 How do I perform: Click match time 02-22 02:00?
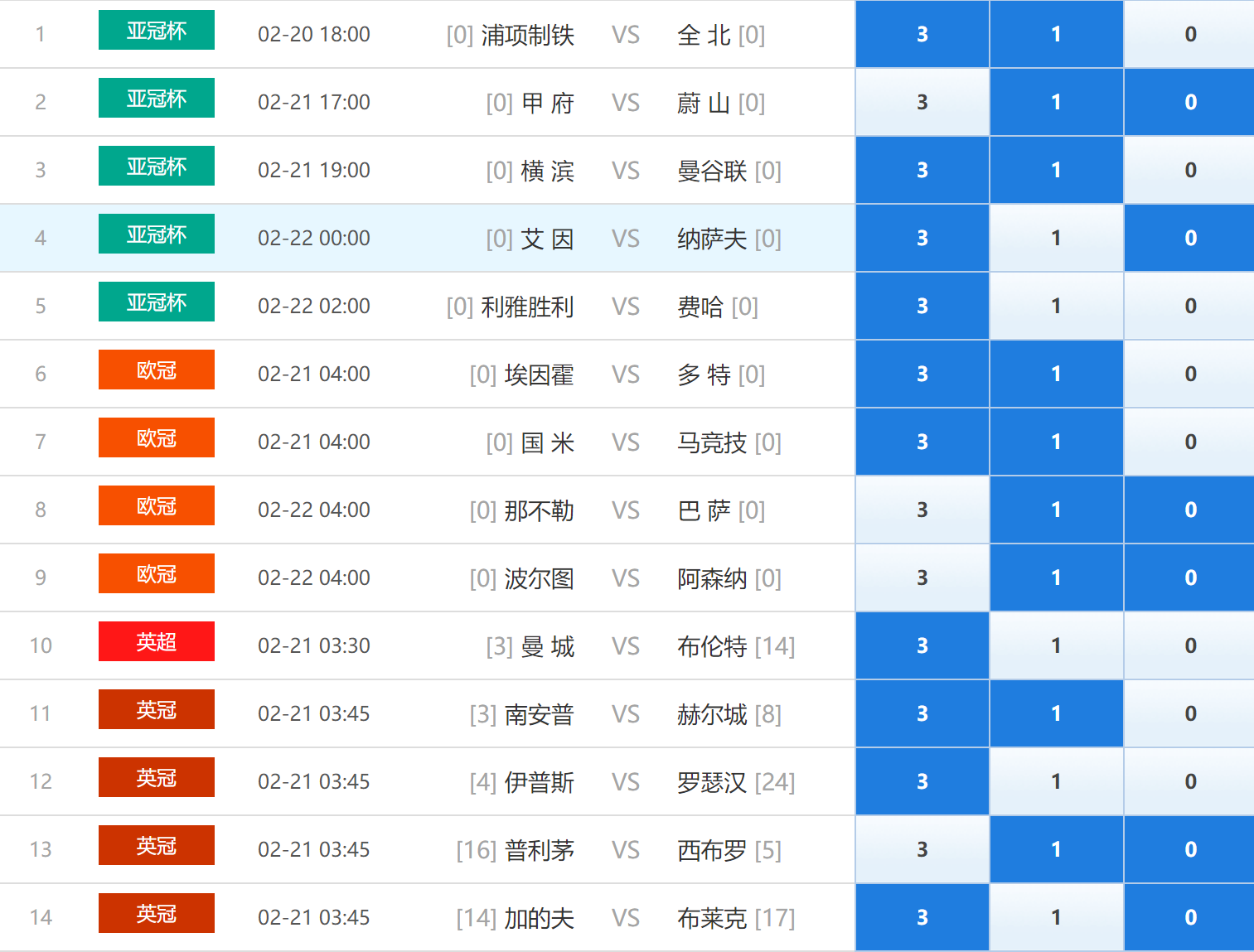pyautogui.click(x=314, y=306)
